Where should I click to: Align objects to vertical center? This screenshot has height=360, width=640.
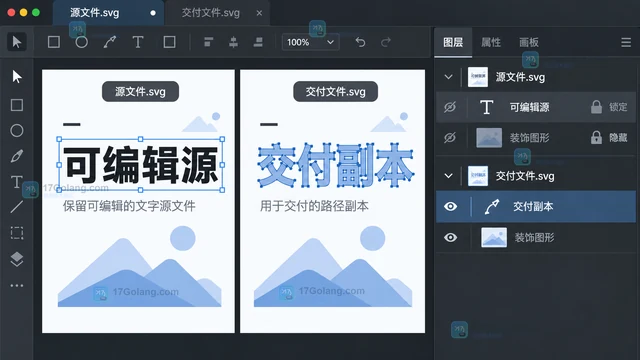coord(233,42)
